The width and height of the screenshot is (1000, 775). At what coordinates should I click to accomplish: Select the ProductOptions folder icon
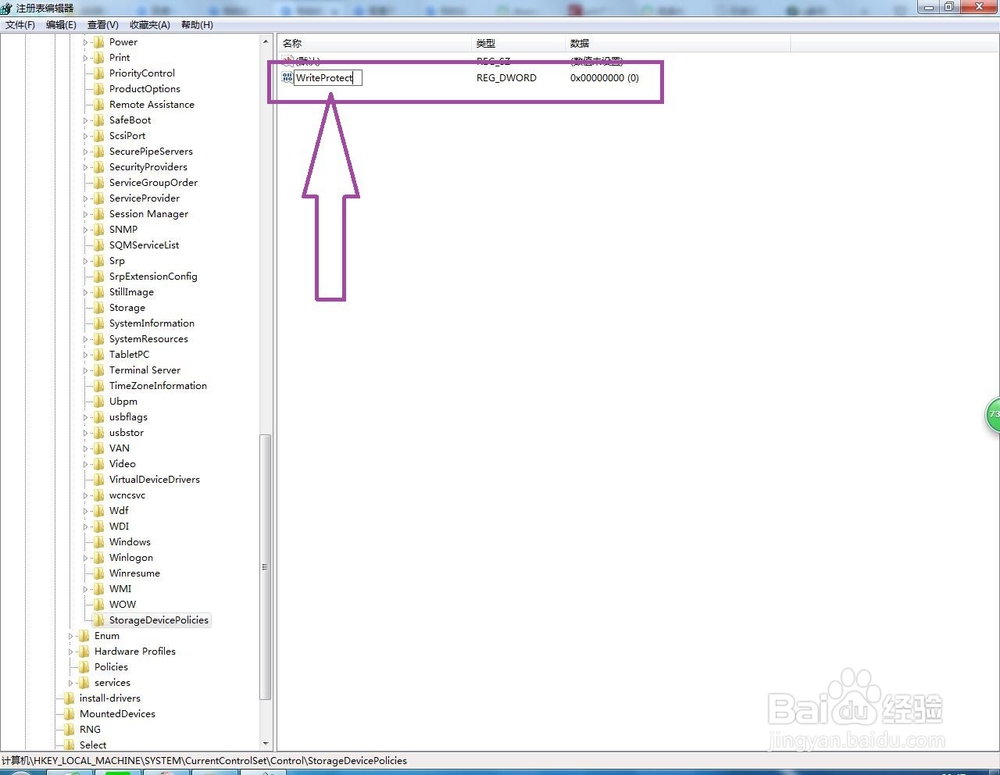click(x=99, y=89)
